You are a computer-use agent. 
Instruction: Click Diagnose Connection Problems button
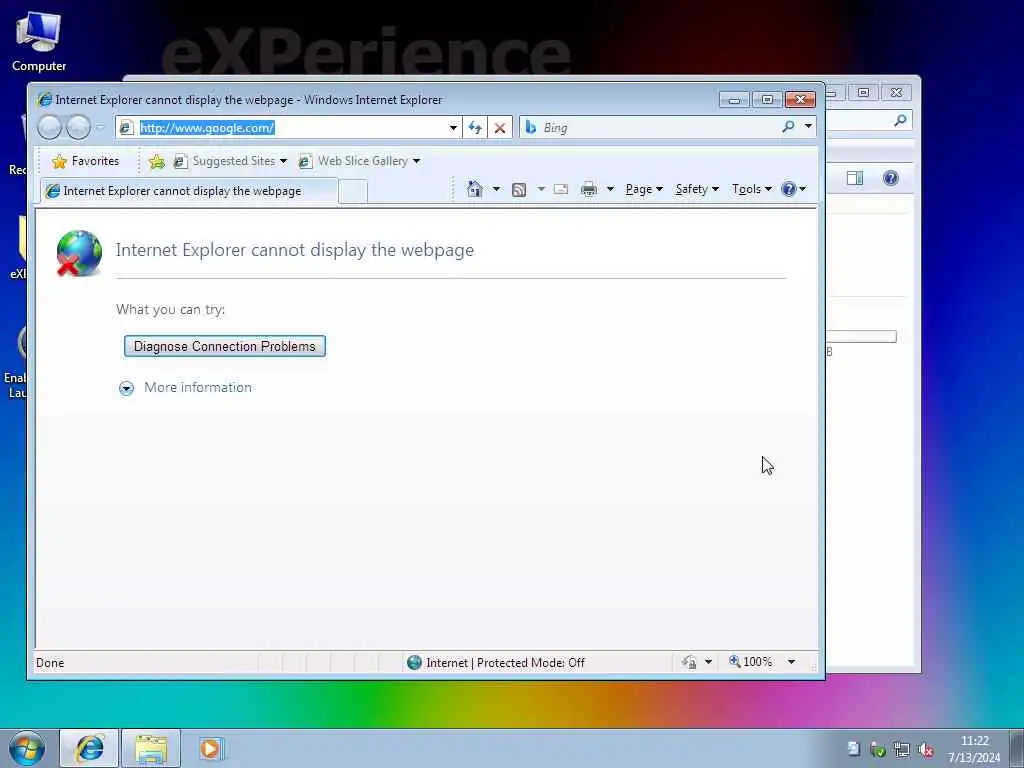tap(225, 346)
